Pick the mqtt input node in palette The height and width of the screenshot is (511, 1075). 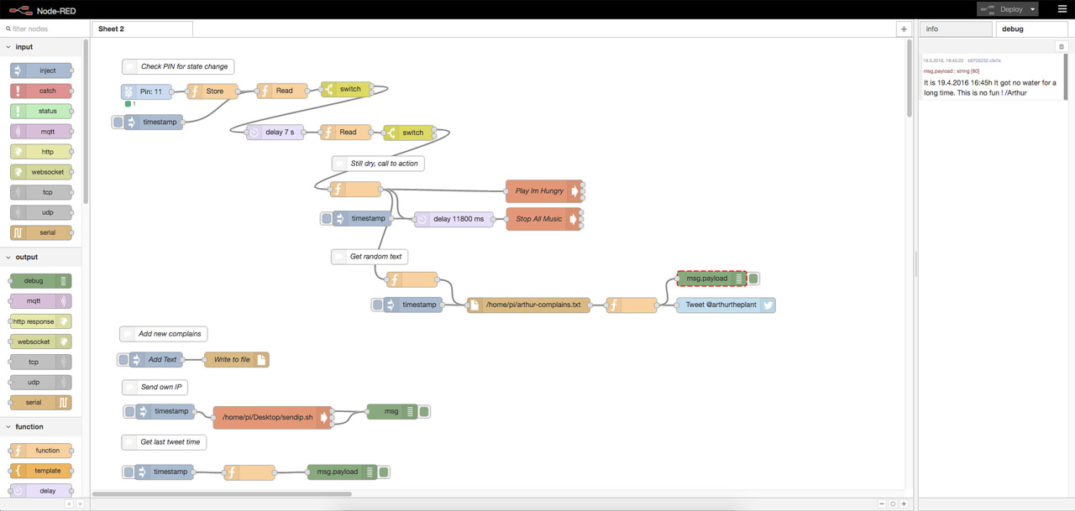click(x=41, y=132)
